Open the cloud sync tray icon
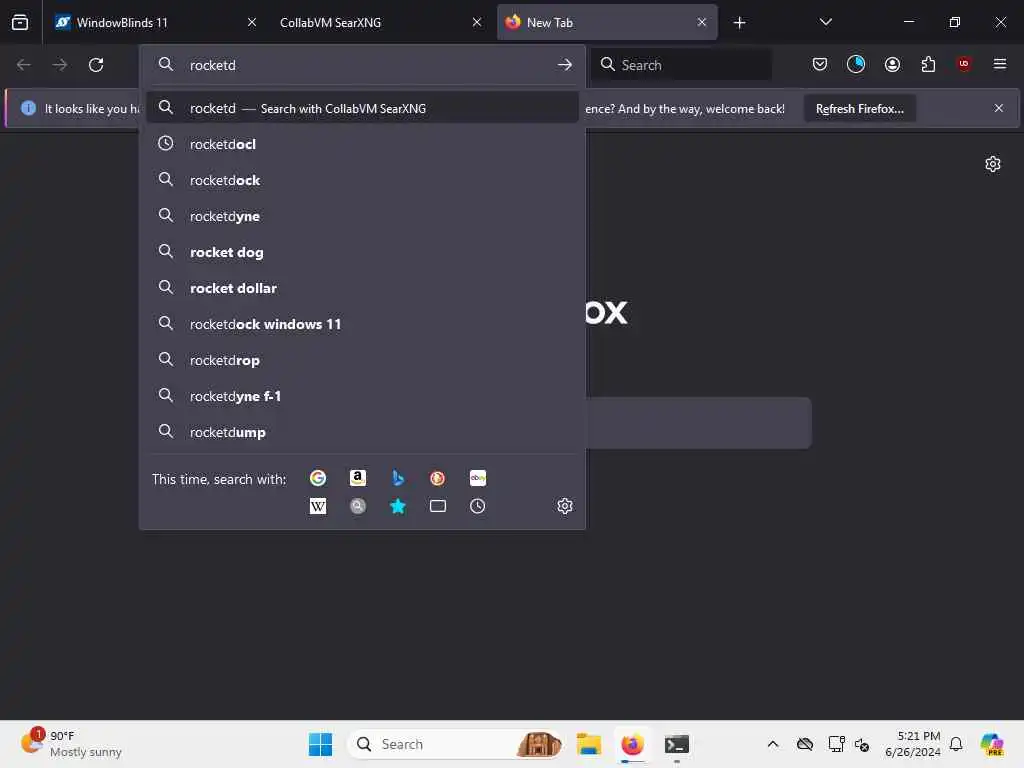This screenshot has width=1024, height=768. (805, 744)
